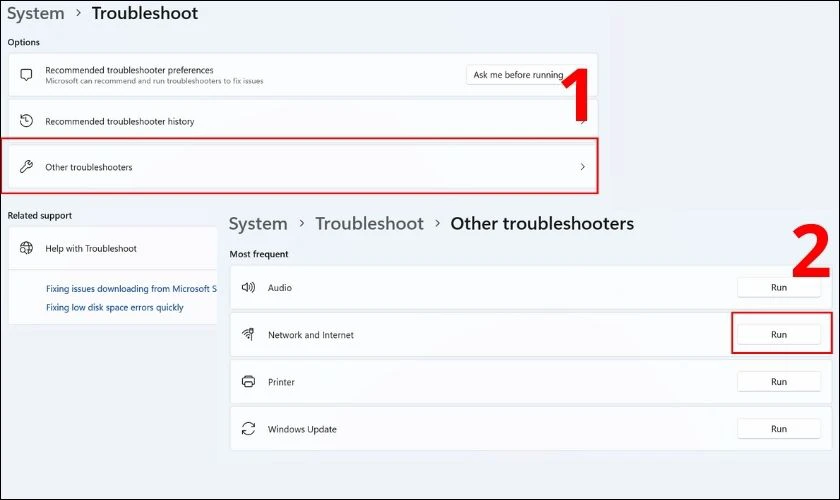840x500 pixels.
Task: Click the wrench icon for Other troubleshooters
Action: click(26, 167)
